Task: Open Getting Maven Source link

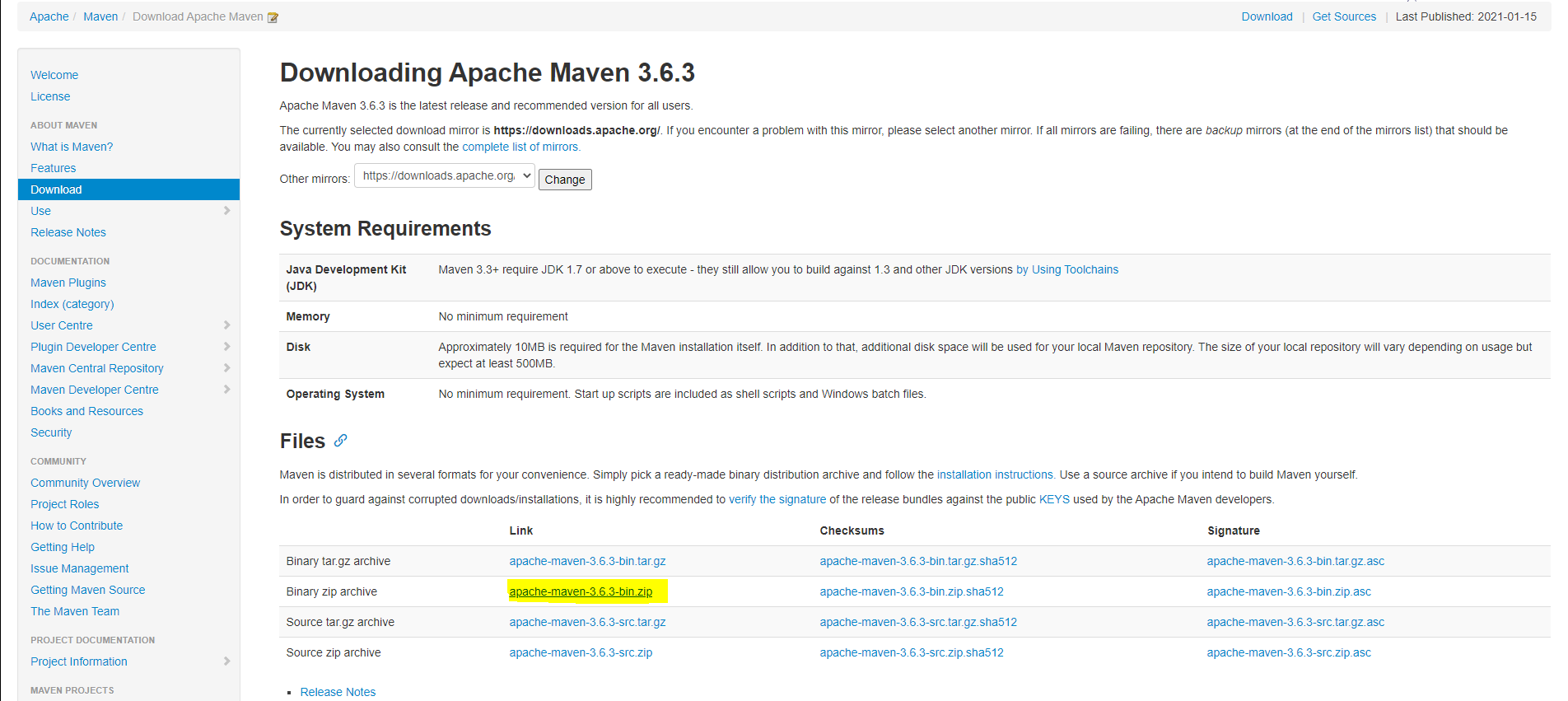Action: click(x=88, y=590)
